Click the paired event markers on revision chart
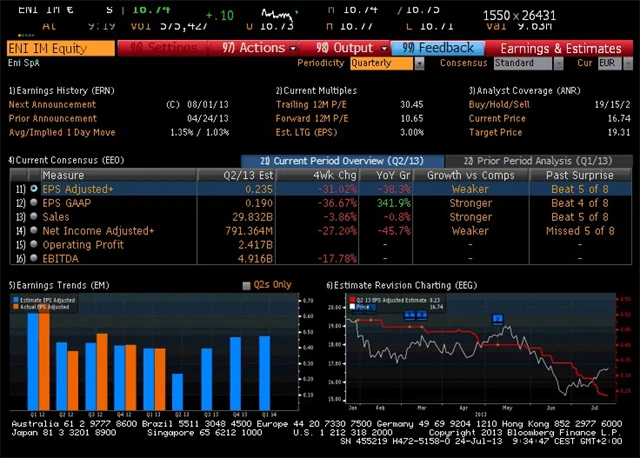The width and height of the screenshot is (640, 458). (415, 315)
